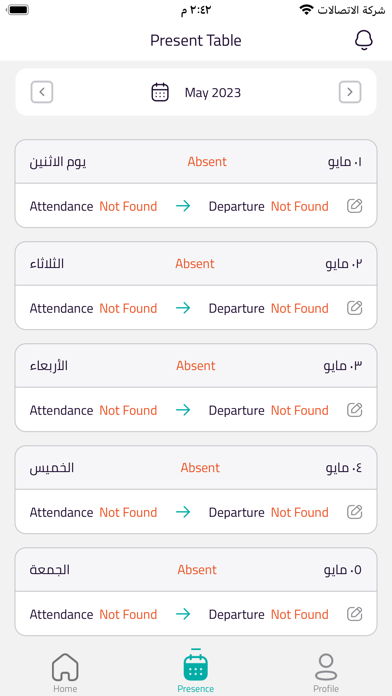
Task: Edit attendance record for 03 مايو
Action: pos(354,410)
